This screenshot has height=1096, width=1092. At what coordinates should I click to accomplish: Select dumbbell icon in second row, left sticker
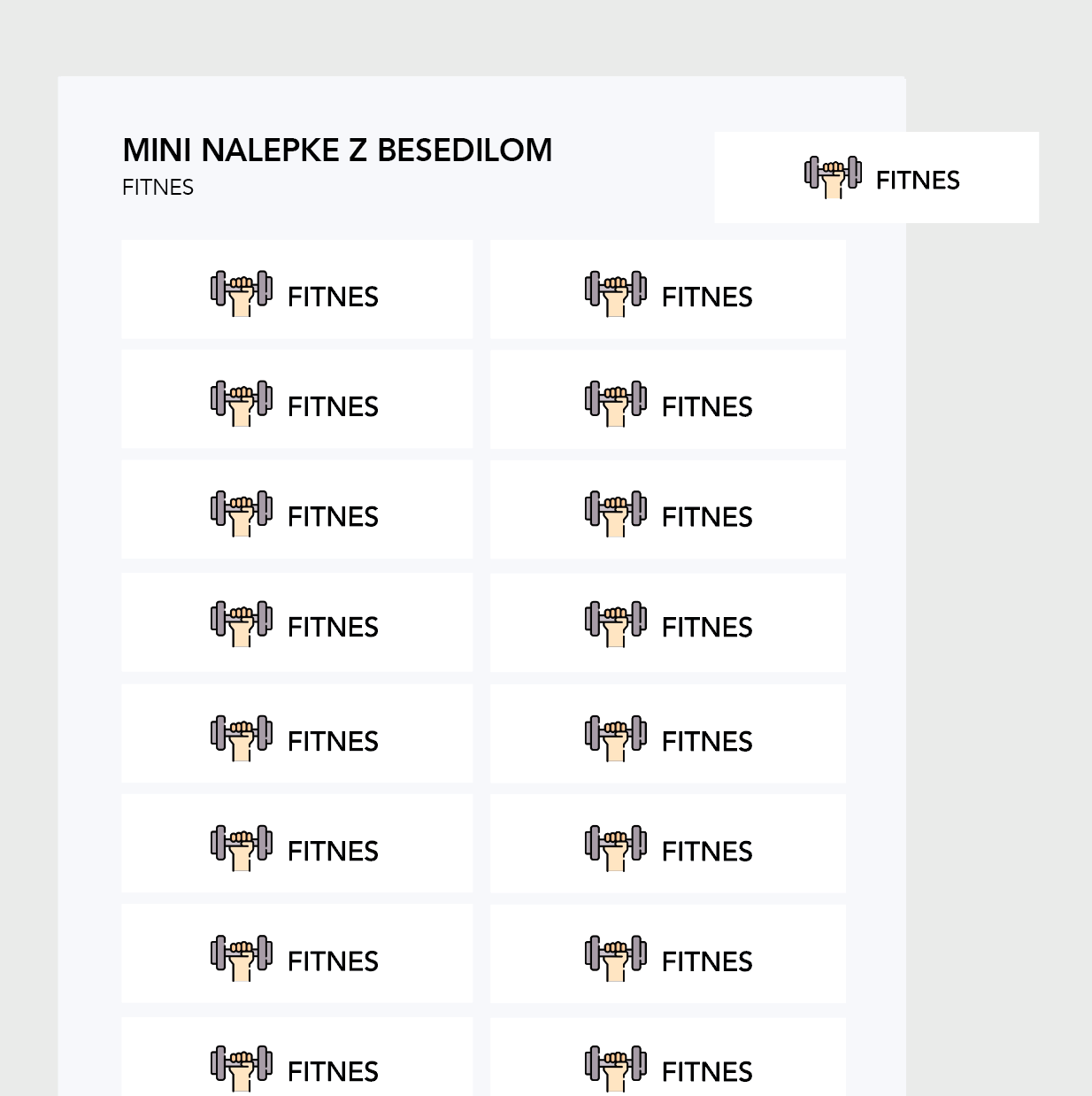pos(242,403)
